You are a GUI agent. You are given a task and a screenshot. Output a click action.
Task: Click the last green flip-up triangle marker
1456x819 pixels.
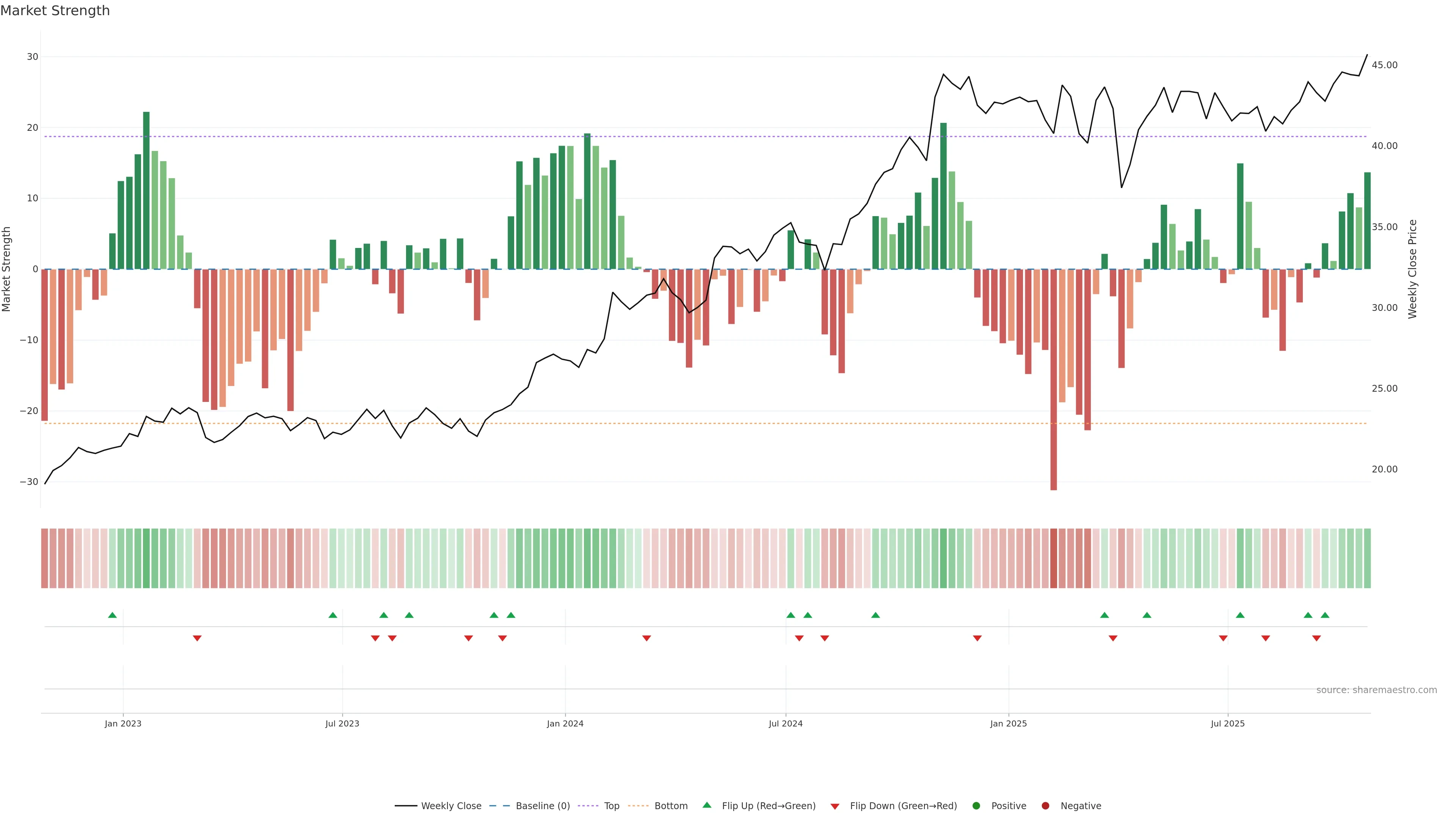coord(1325,615)
